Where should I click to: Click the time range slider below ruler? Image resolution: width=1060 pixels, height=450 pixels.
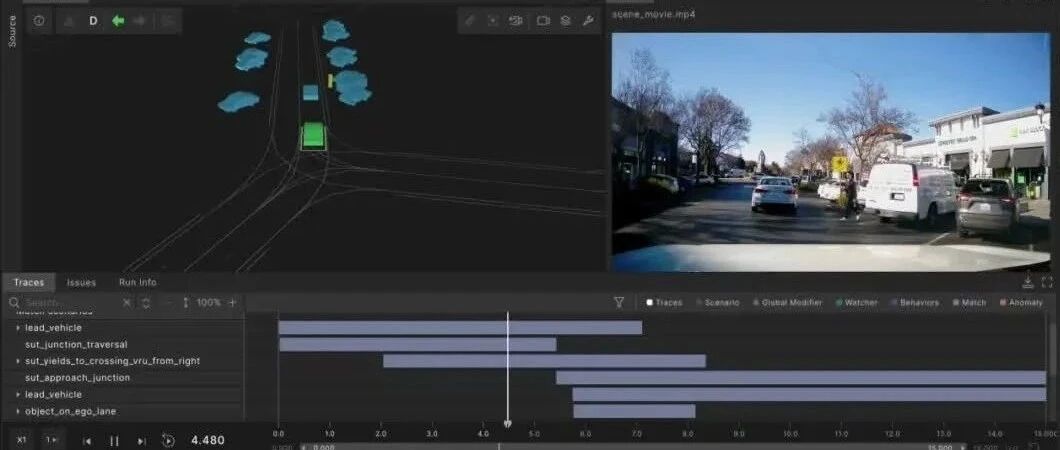pos(633,447)
